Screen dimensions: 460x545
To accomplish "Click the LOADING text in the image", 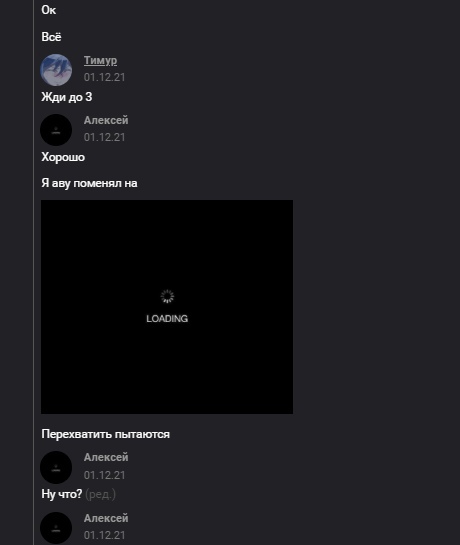I will pos(167,319).
